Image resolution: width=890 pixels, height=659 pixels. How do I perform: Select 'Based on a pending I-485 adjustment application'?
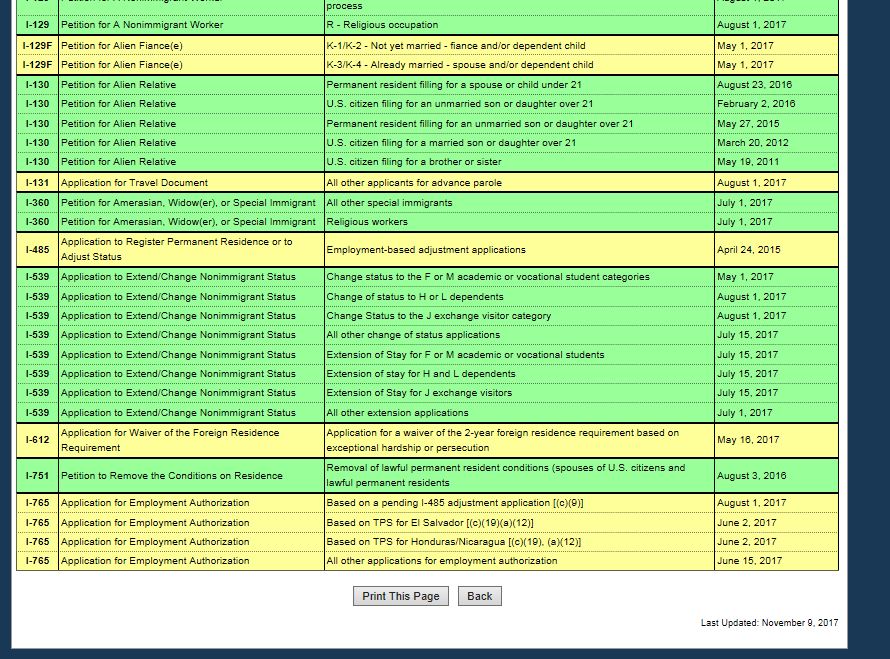(455, 503)
